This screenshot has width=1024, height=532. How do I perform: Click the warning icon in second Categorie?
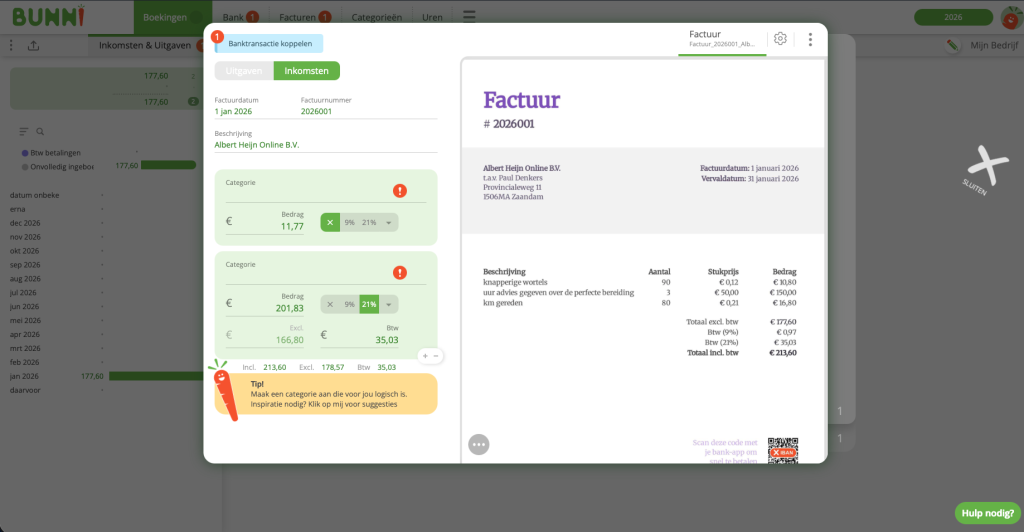[x=400, y=273]
